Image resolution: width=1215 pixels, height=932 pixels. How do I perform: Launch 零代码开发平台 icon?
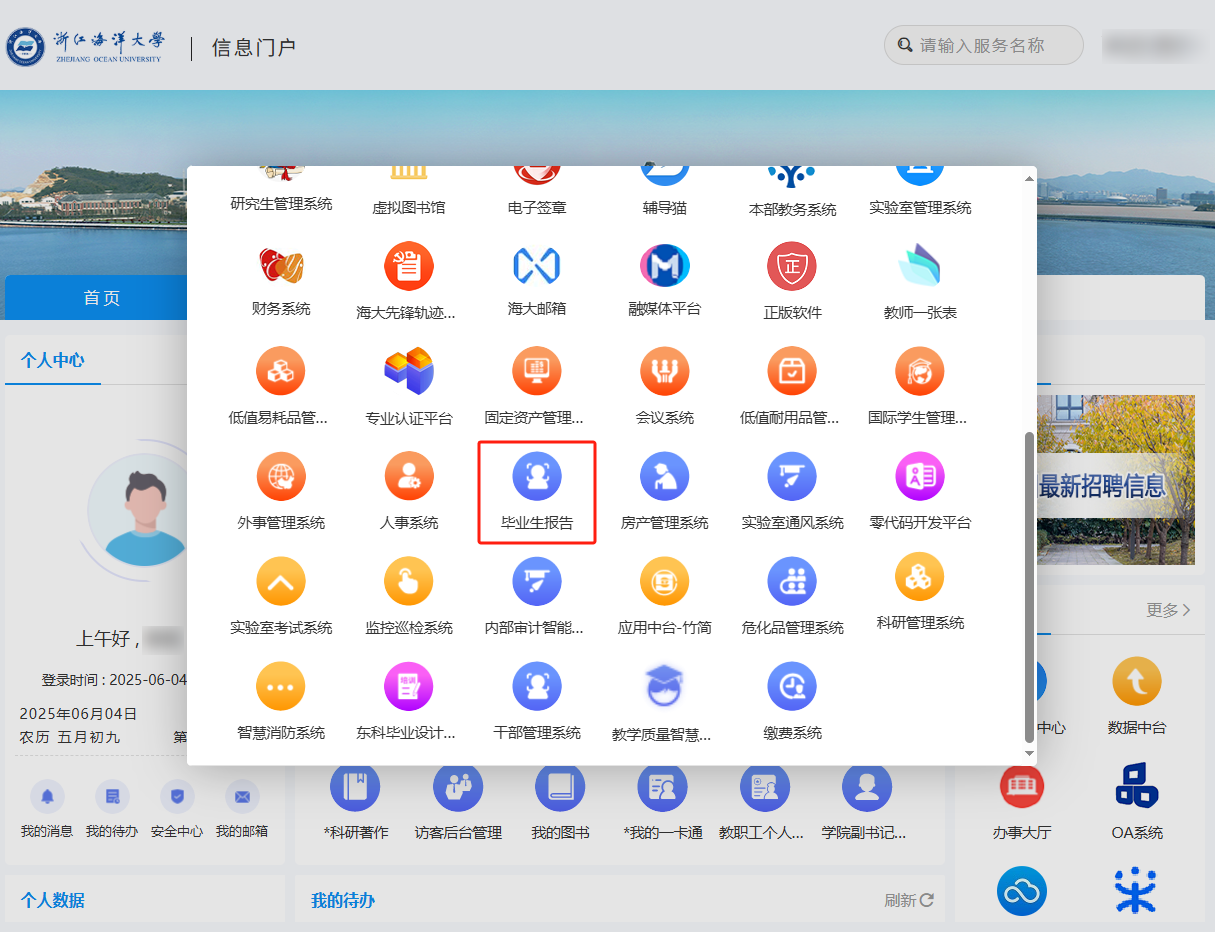point(920,477)
